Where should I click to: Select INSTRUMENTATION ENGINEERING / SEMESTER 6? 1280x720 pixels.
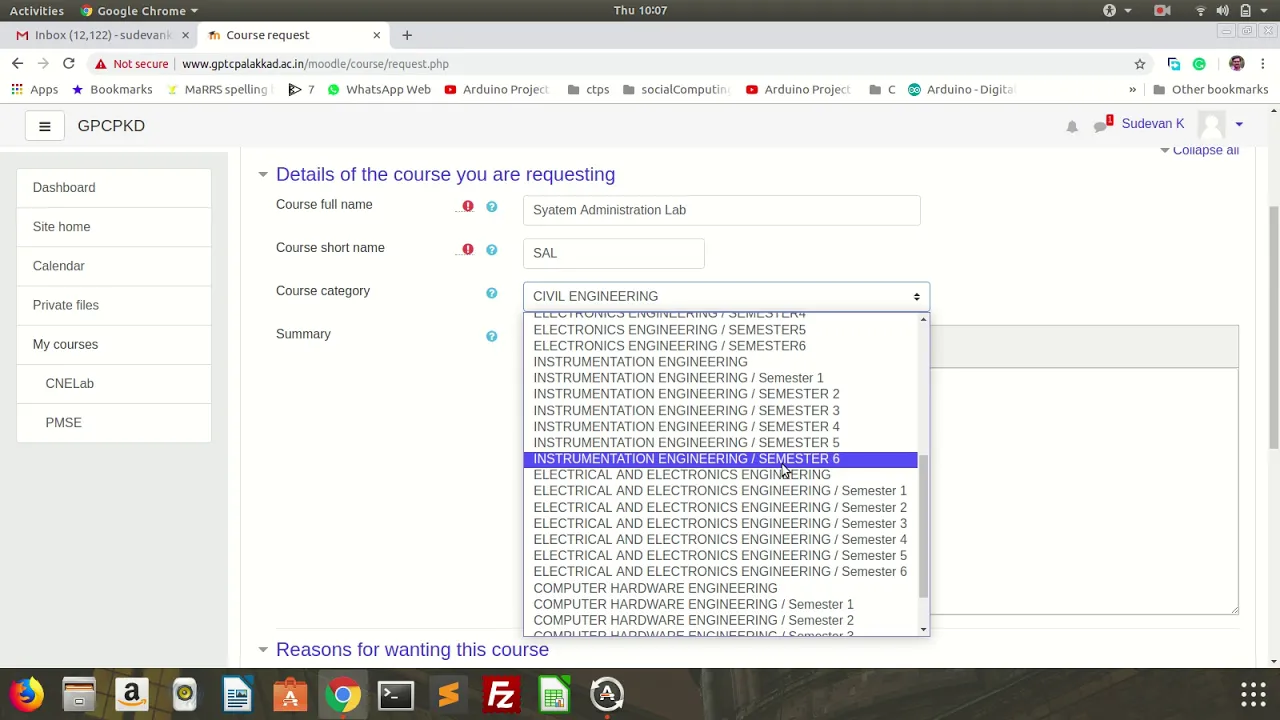pyautogui.click(x=720, y=459)
